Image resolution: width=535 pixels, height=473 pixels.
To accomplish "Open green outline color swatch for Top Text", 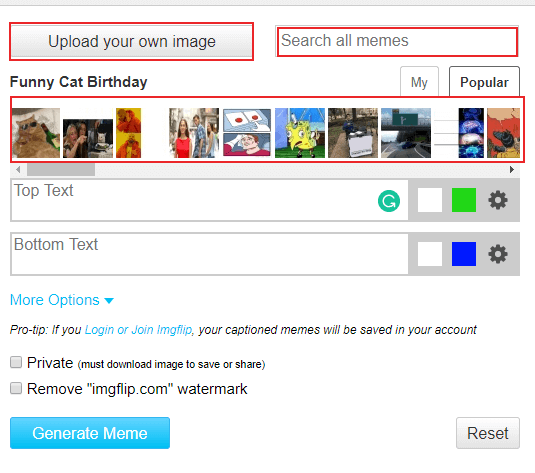I will coord(464,200).
